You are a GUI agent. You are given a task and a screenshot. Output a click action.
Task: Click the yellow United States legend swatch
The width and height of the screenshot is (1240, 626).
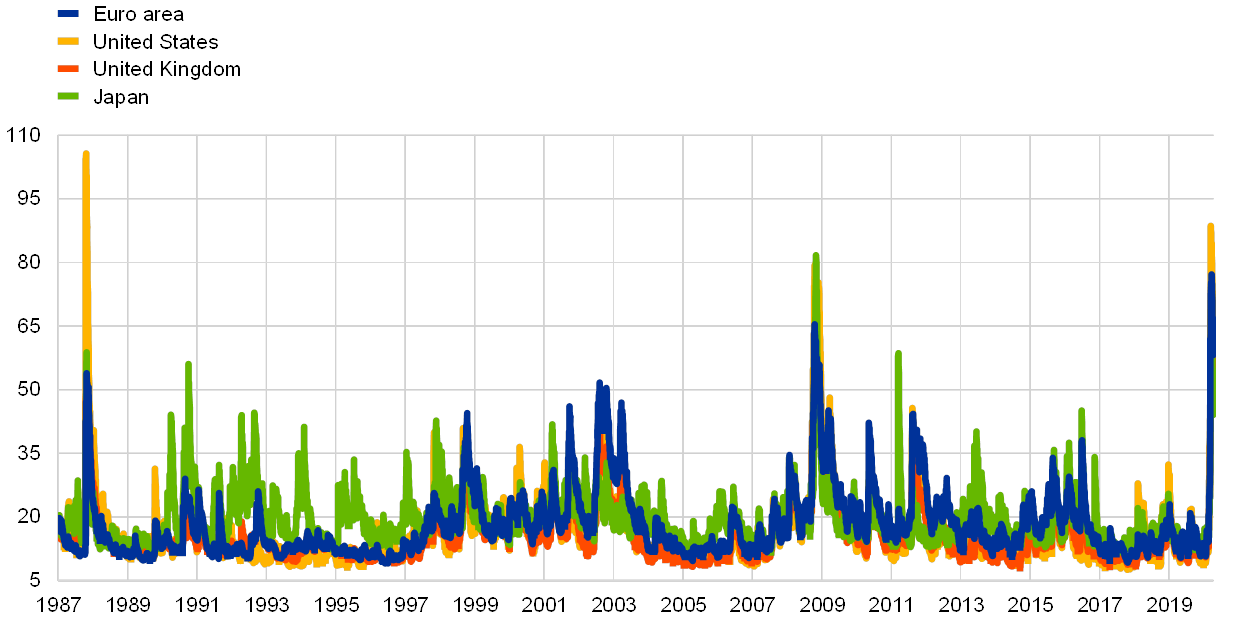coord(68,42)
